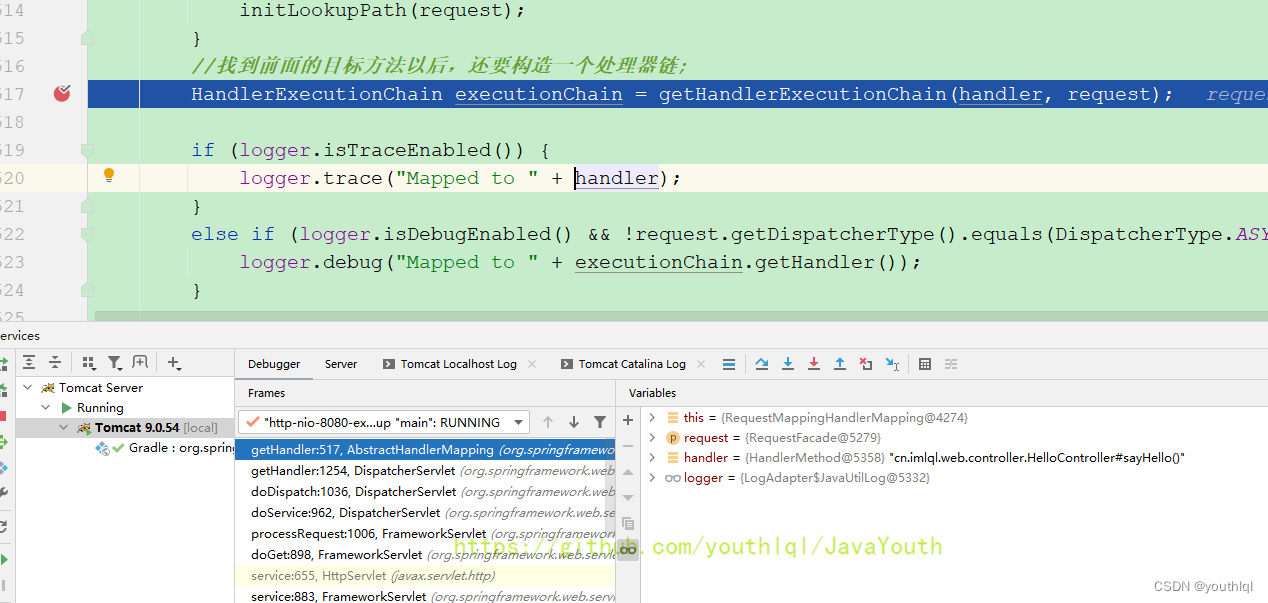Collapse the Tomcat Server tree node

pyautogui.click(x=28, y=387)
